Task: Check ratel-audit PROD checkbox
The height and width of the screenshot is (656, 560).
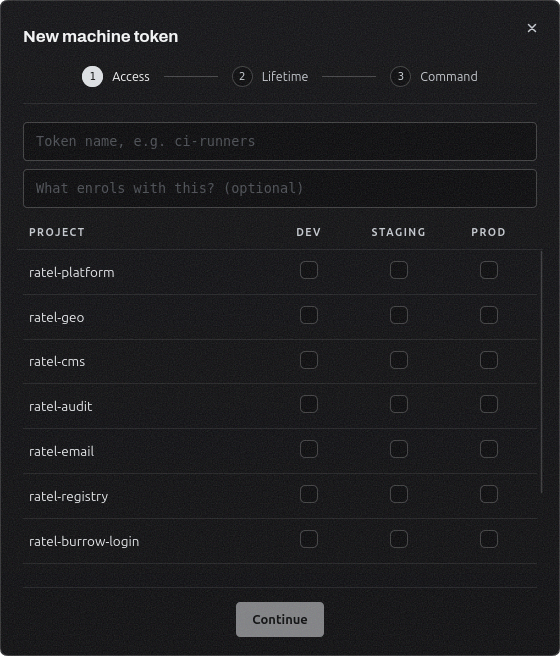Action: pos(488,404)
